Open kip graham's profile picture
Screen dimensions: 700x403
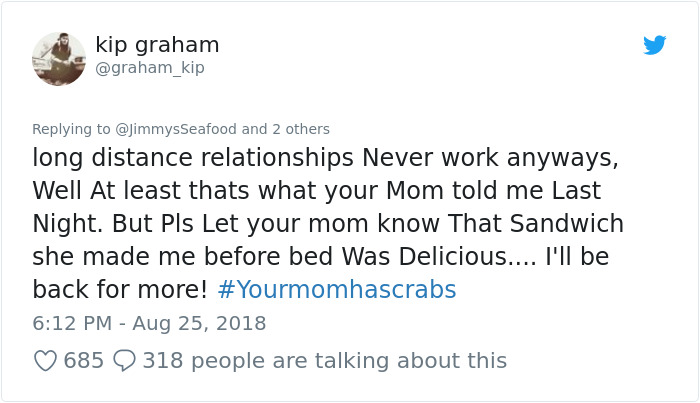pos(58,57)
